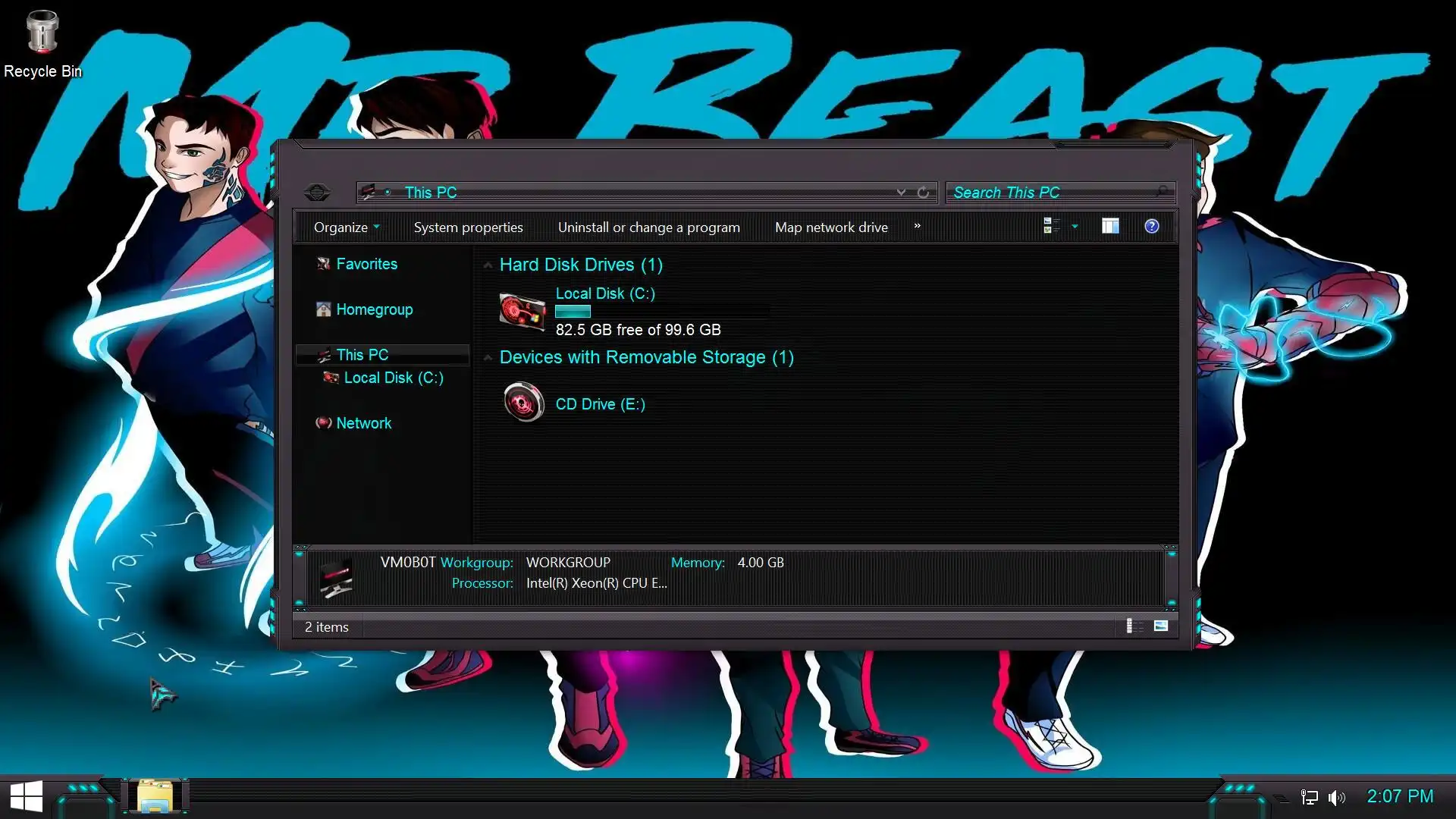Click the refresh icon in address bar

point(923,193)
